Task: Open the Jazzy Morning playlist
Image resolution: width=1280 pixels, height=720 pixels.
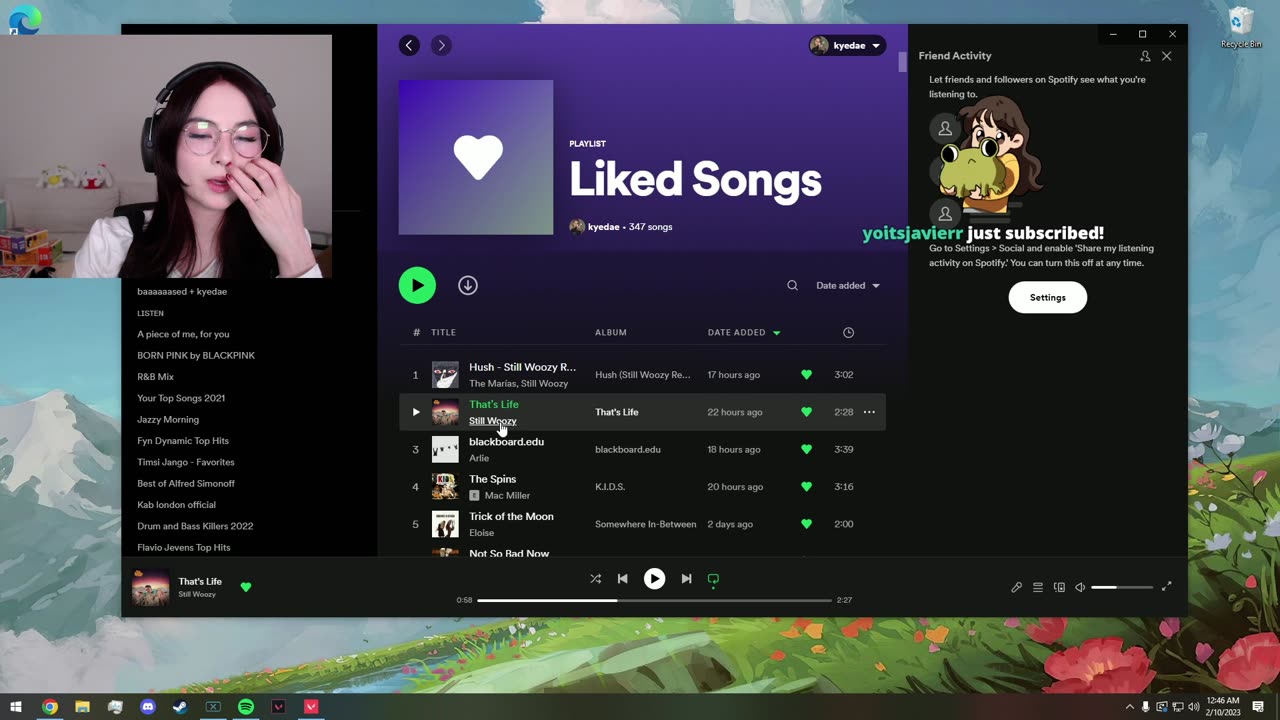Action: pos(168,419)
